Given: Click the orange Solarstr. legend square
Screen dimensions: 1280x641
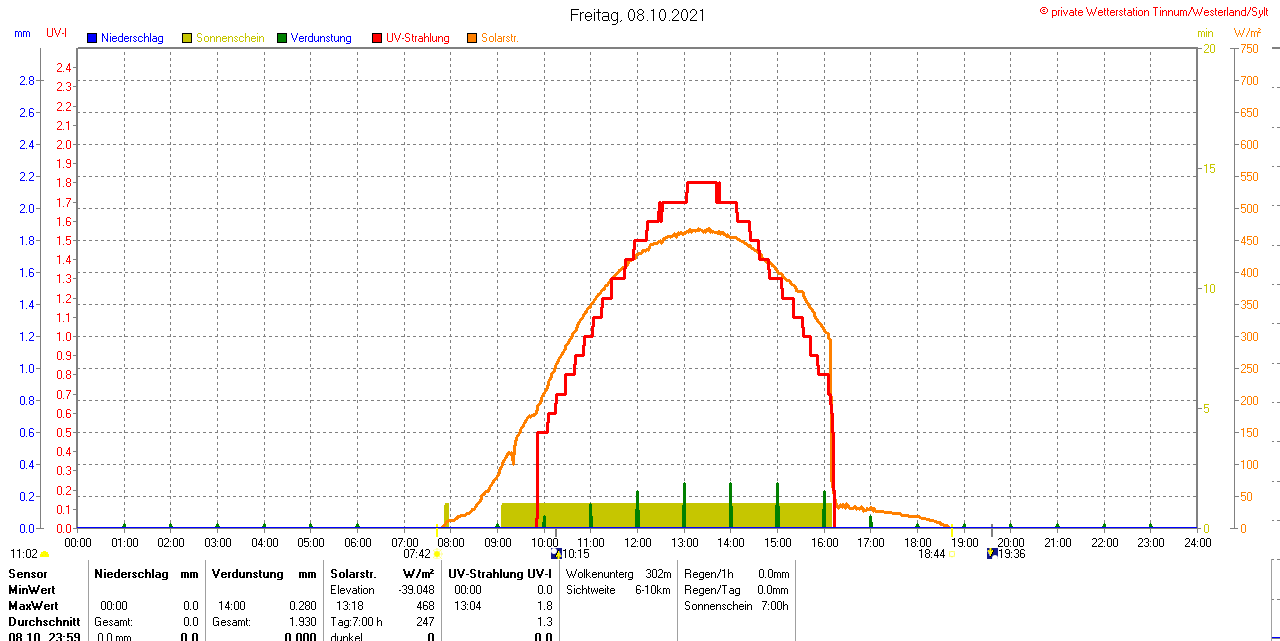Looking at the screenshot, I should (x=472, y=38).
